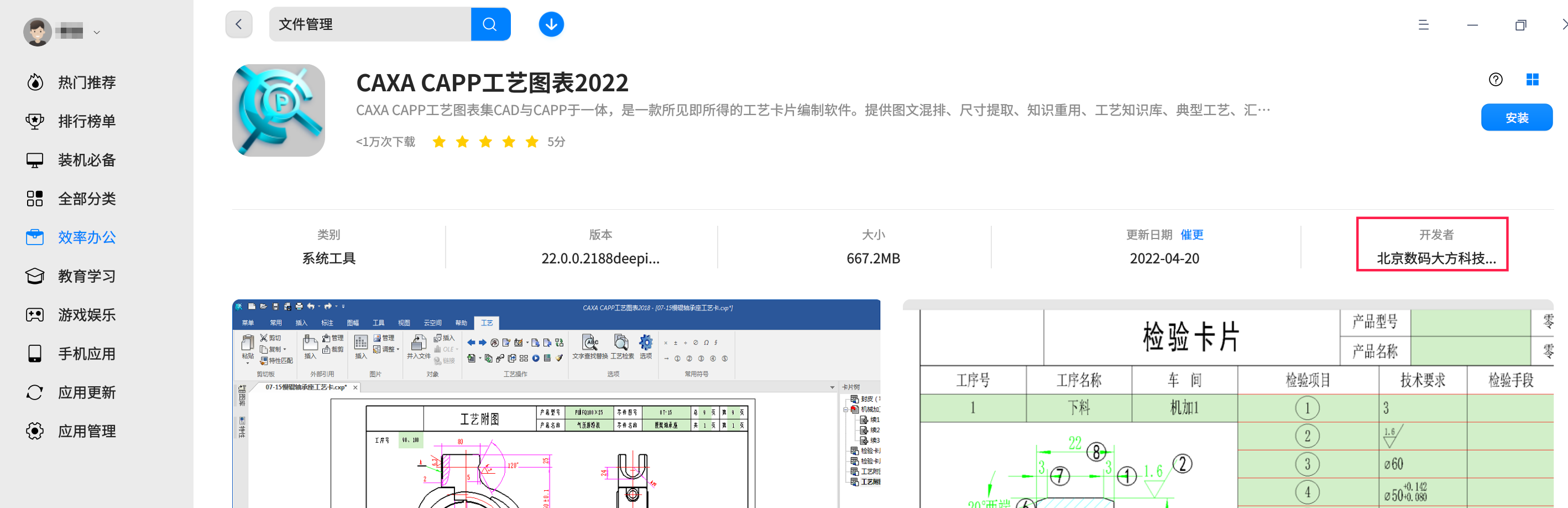Expand the user account dropdown chevron
This screenshot has width=1568, height=508.
point(96,32)
